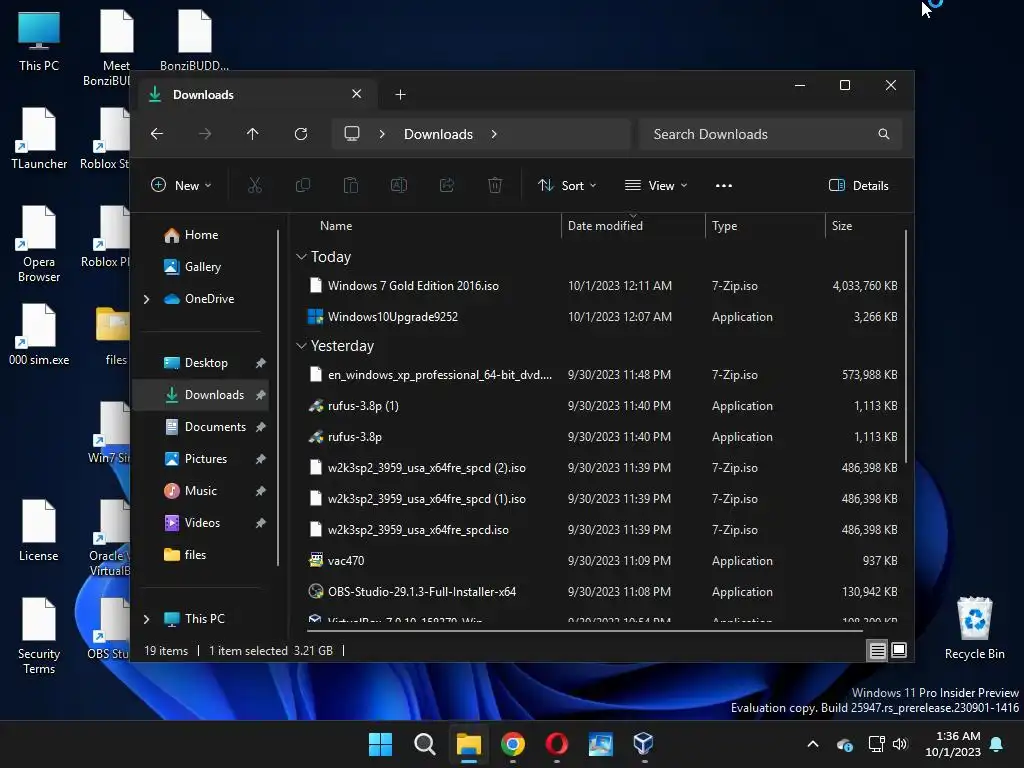Open VirtualBox cube icon on taskbar

coord(643,744)
